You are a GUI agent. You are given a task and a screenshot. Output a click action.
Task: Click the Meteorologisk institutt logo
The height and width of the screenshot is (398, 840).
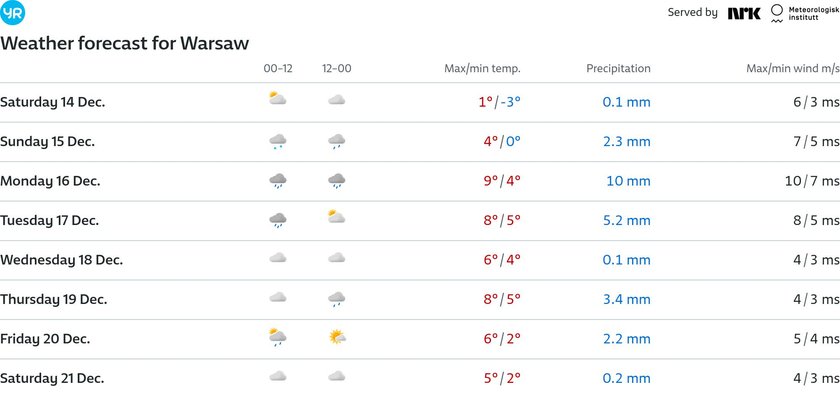coord(805,13)
